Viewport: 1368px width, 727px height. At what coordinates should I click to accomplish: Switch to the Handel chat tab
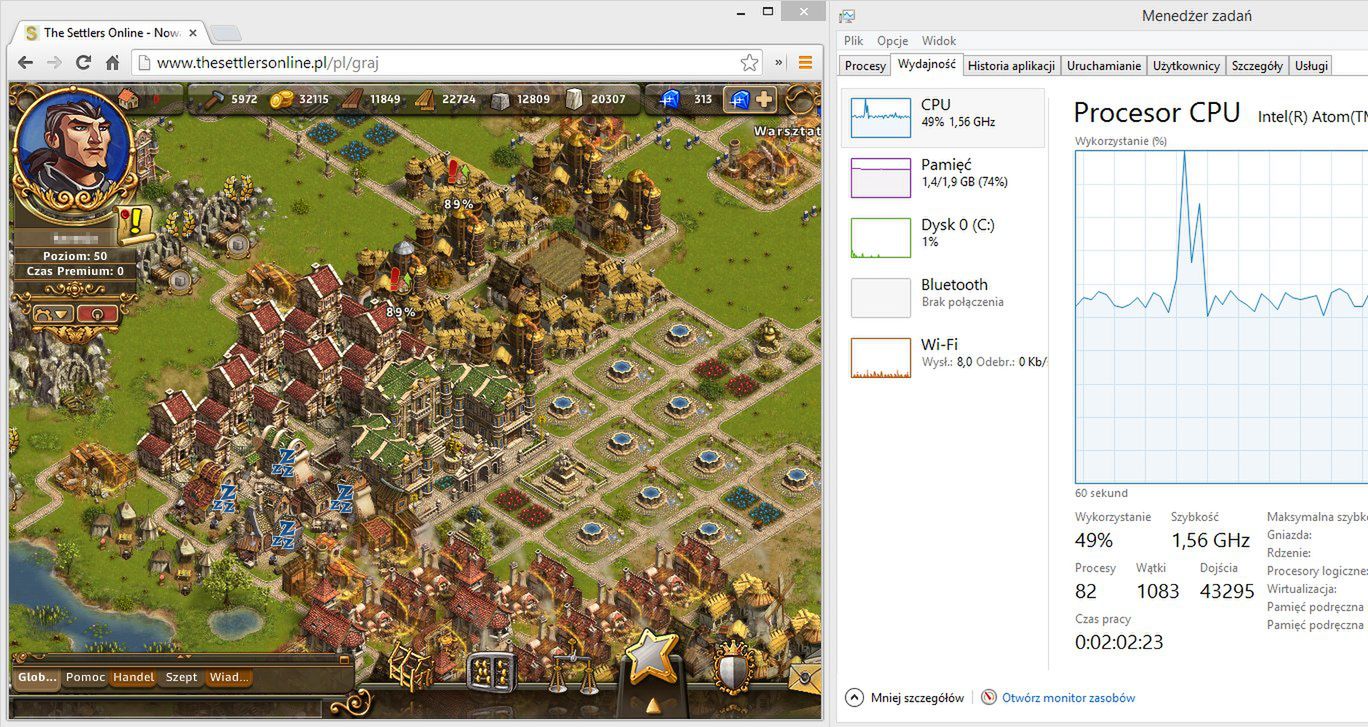click(x=133, y=677)
